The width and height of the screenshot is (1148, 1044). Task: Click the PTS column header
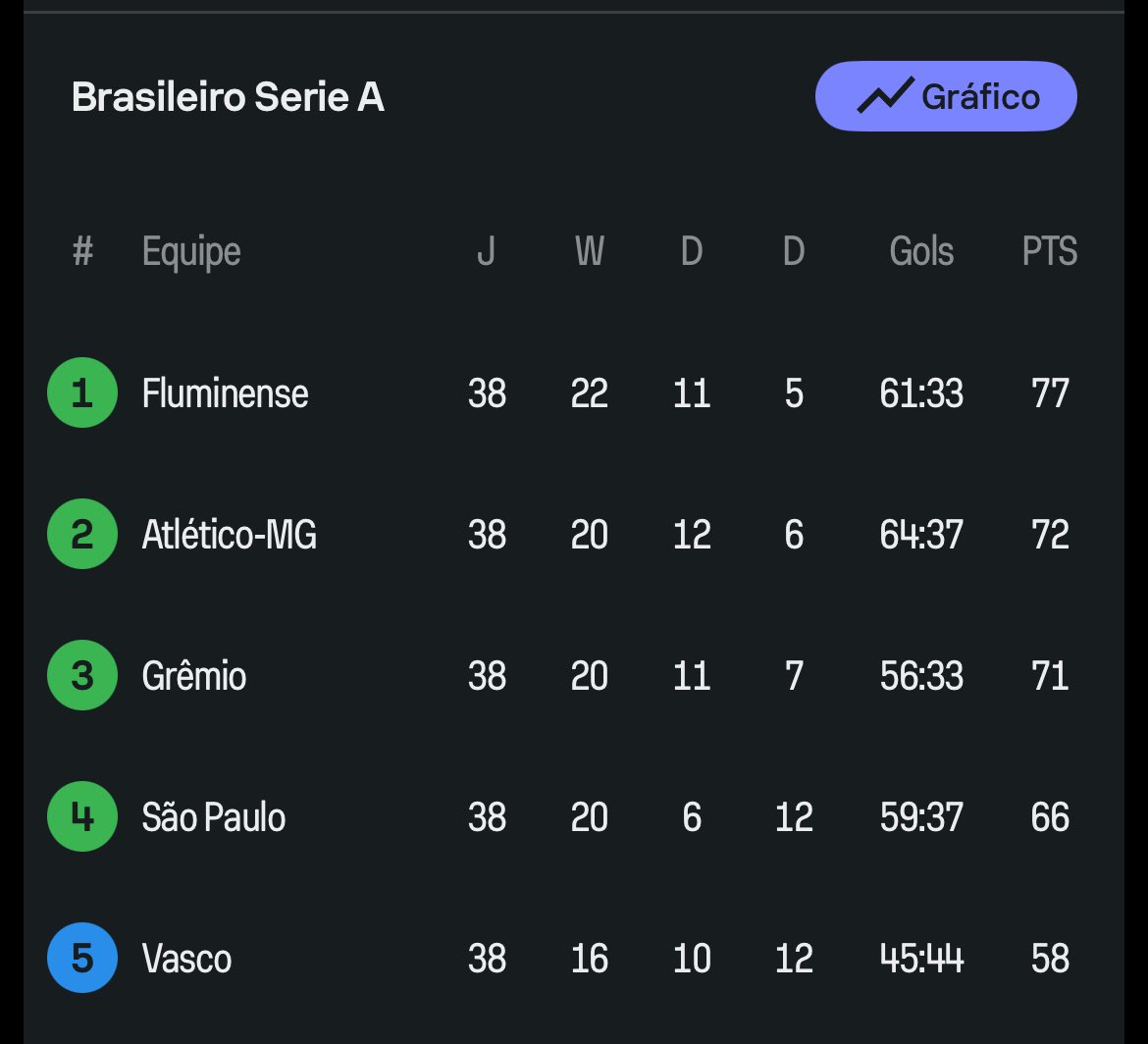tap(1050, 251)
